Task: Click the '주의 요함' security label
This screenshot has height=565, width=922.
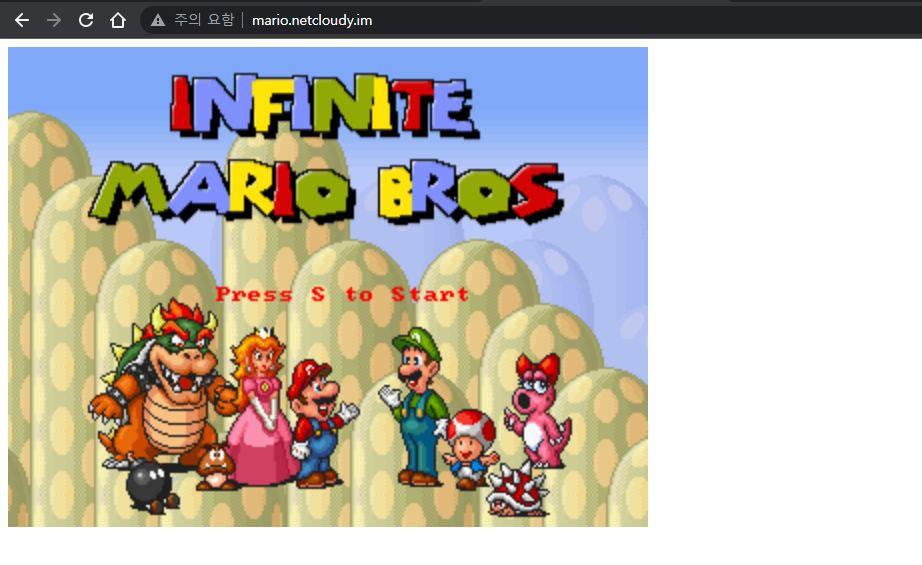Action: 204,20
